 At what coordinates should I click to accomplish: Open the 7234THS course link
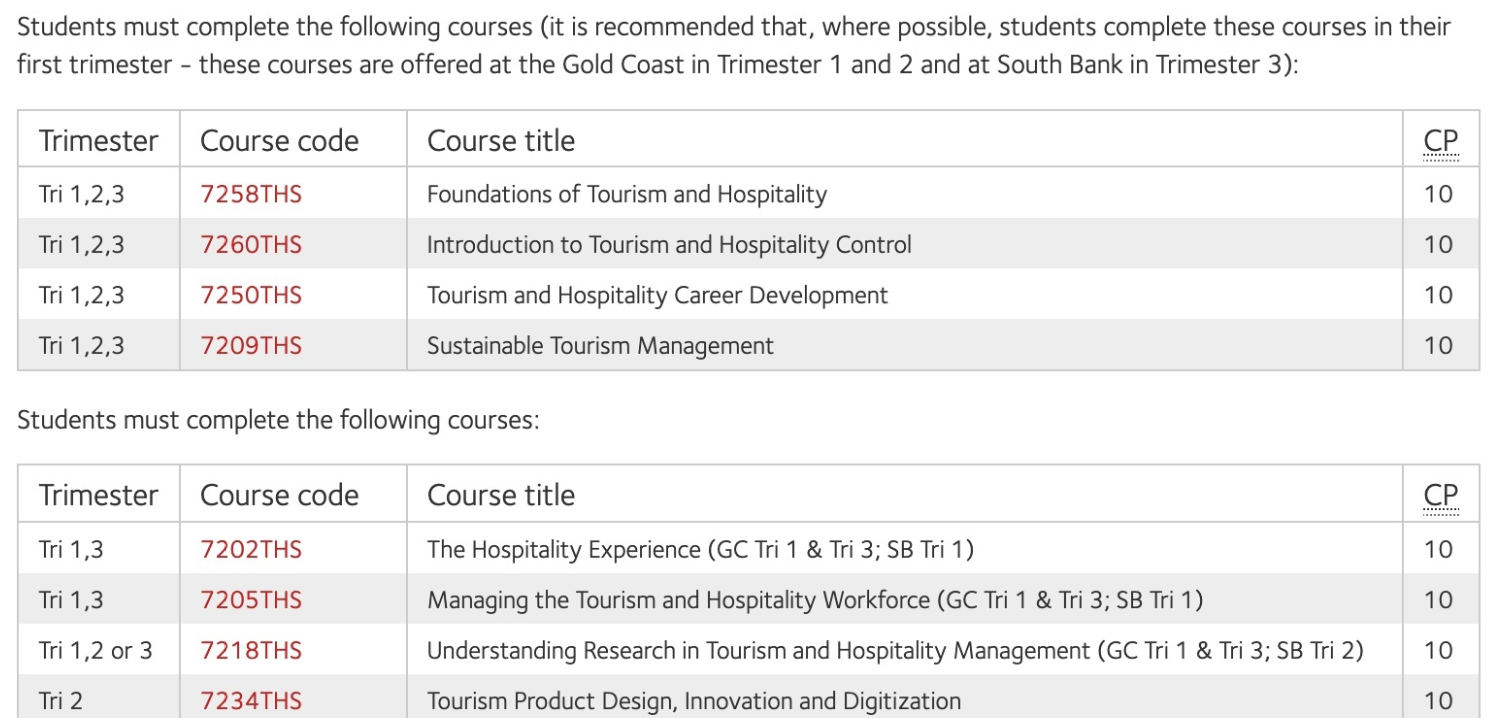pyautogui.click(x=251, y=701)
